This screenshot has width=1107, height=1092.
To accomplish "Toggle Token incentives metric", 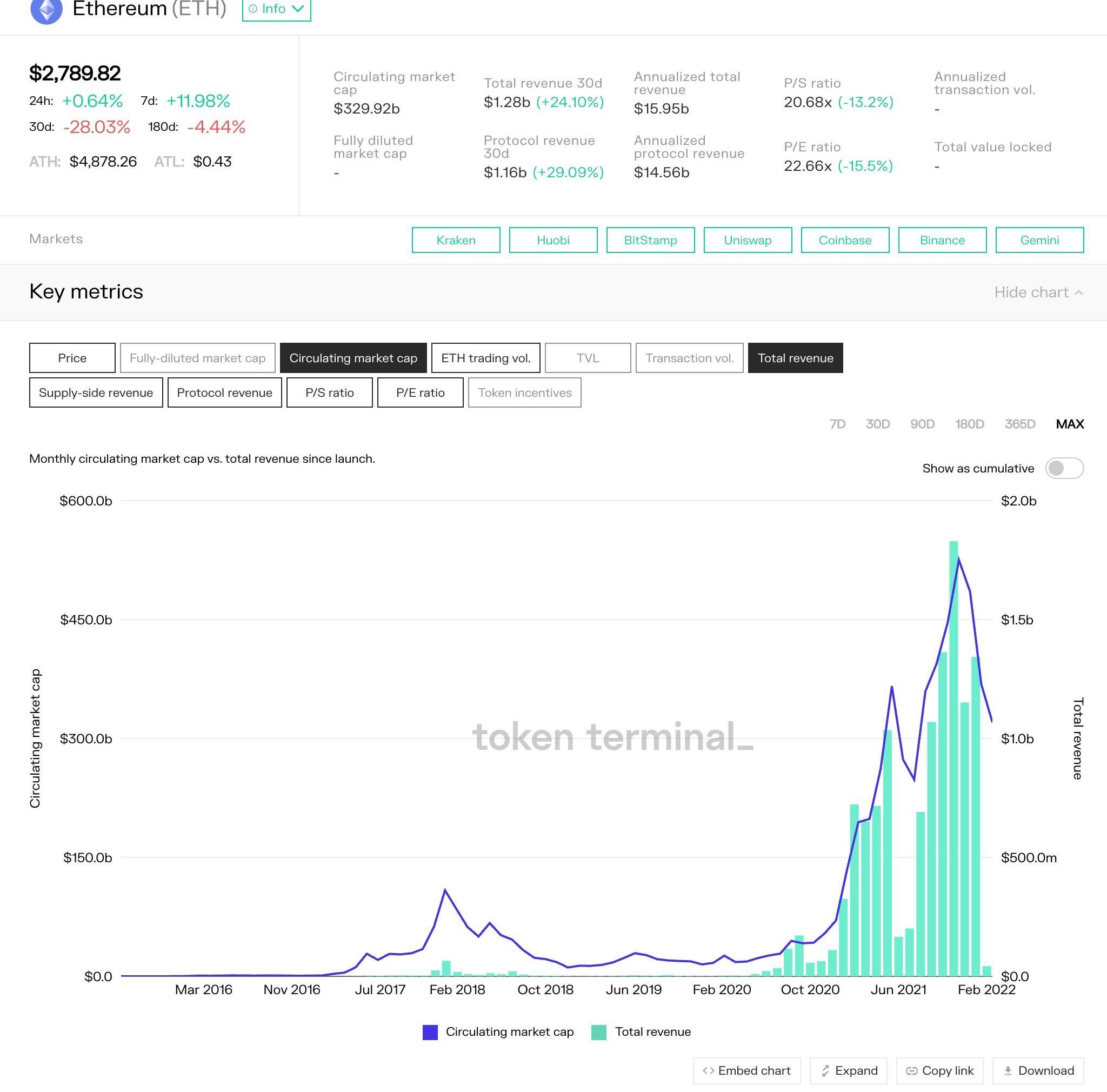I will pos(525,392).
